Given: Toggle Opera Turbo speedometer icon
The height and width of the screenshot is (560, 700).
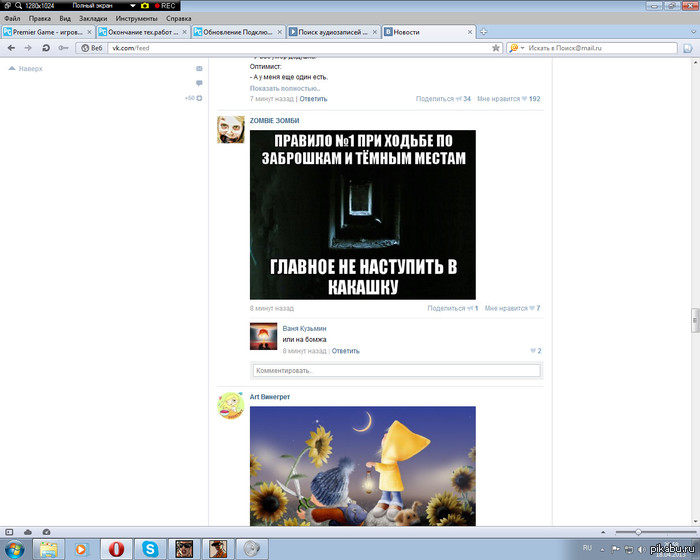Looking at the screenshot, I should coord(46,532).
